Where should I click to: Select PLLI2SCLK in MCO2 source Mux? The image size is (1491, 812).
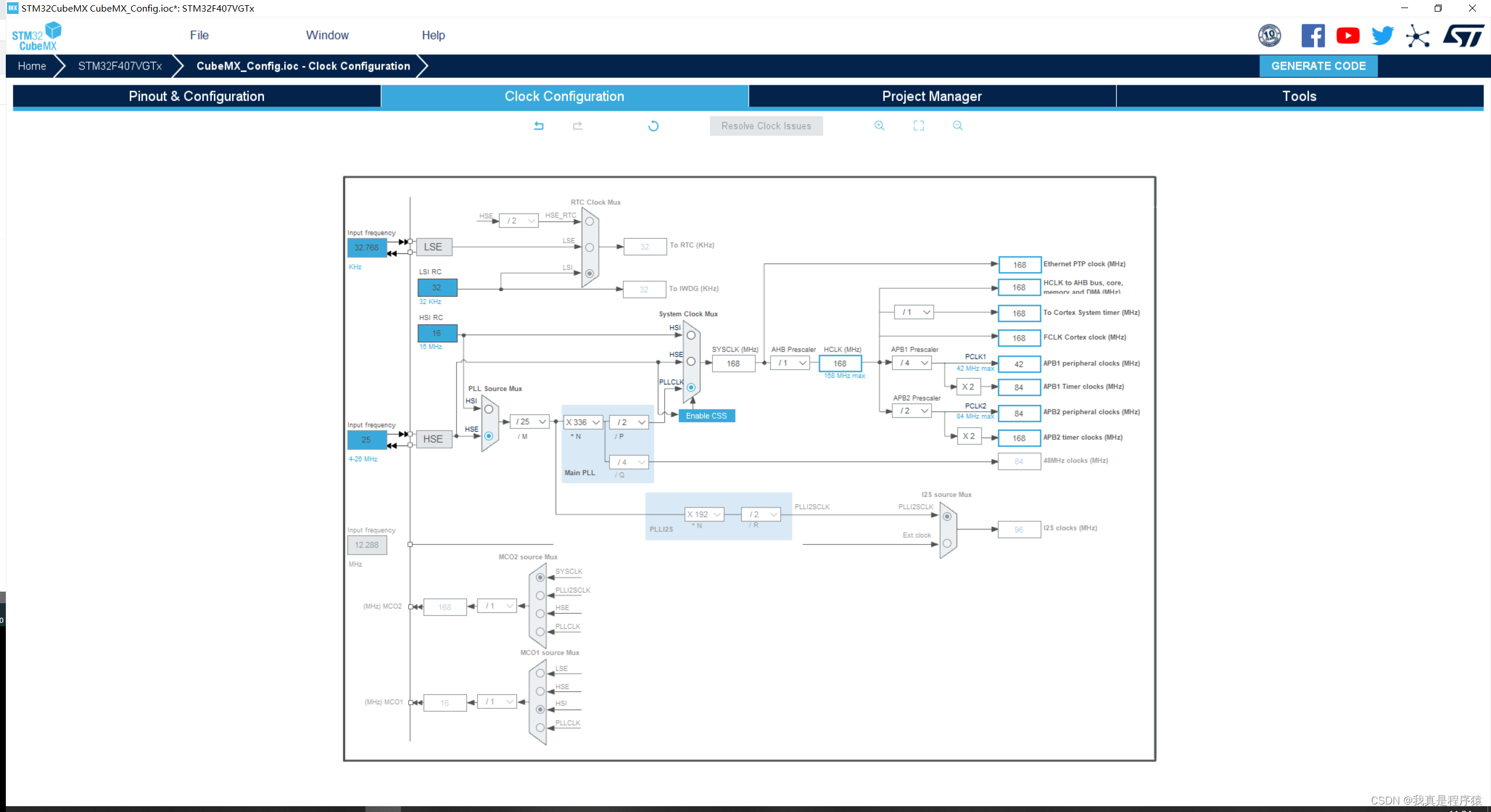click(540, 596)
